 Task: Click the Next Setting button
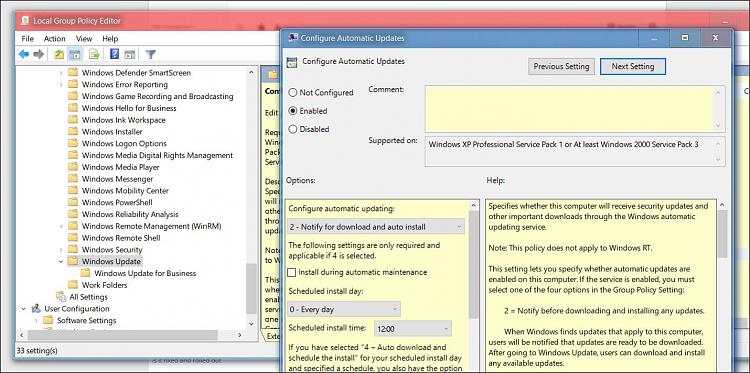coord(633,66)
